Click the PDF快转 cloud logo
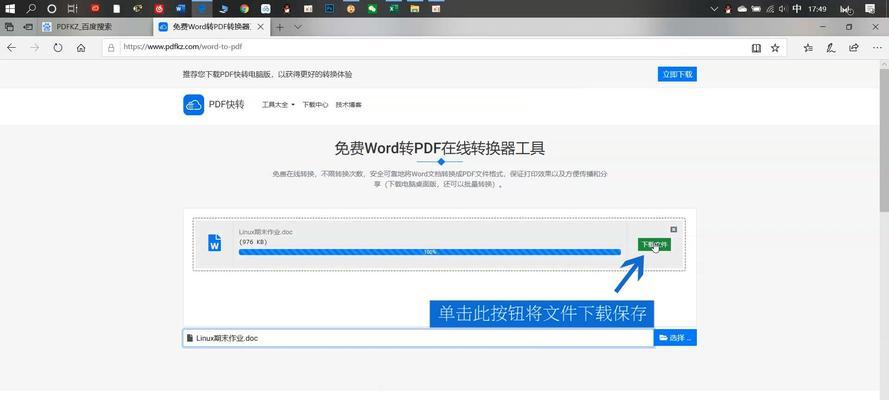Viewport: 889px width, 400px height. (193, 105)
